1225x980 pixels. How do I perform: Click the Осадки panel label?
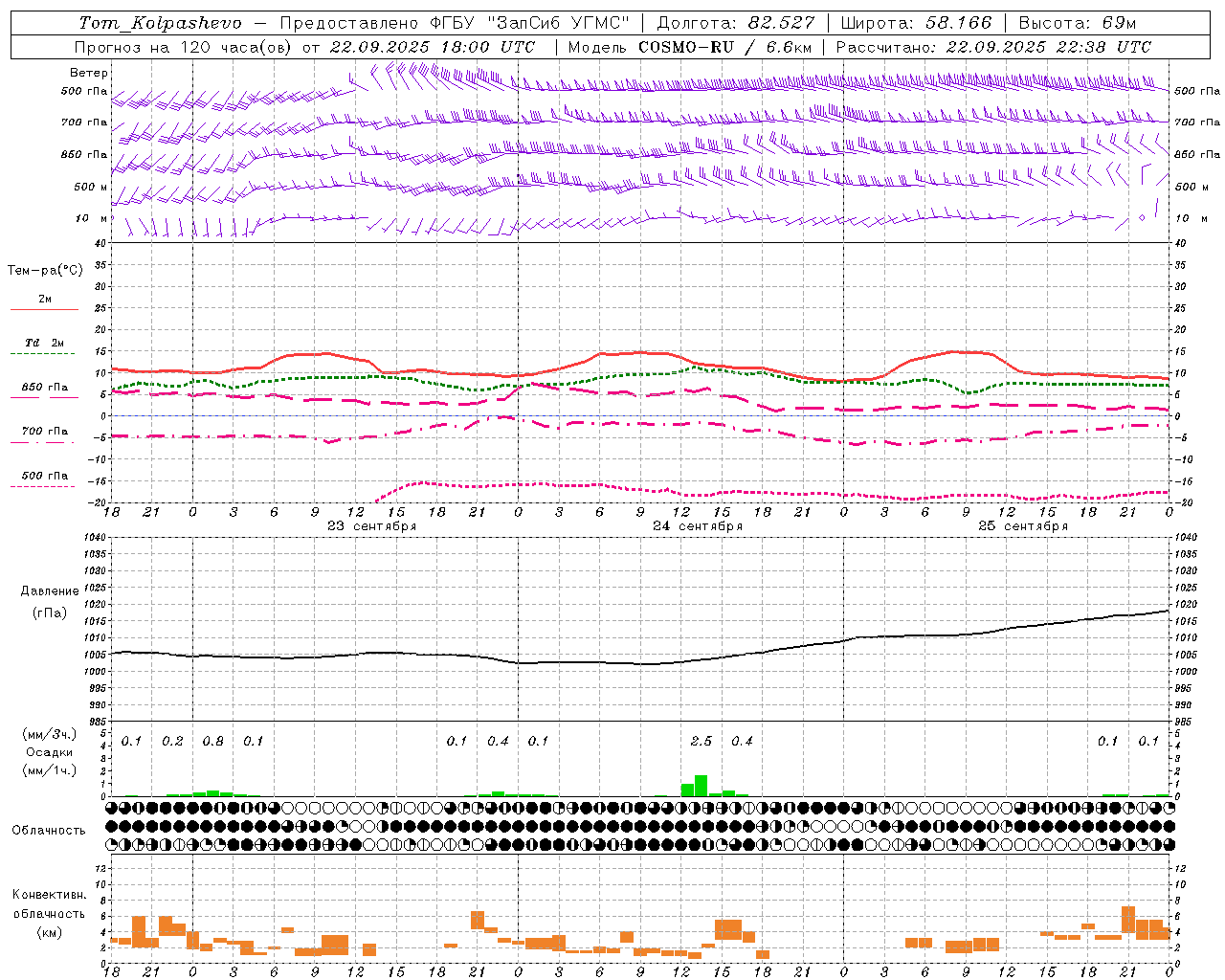coord(50,752)
